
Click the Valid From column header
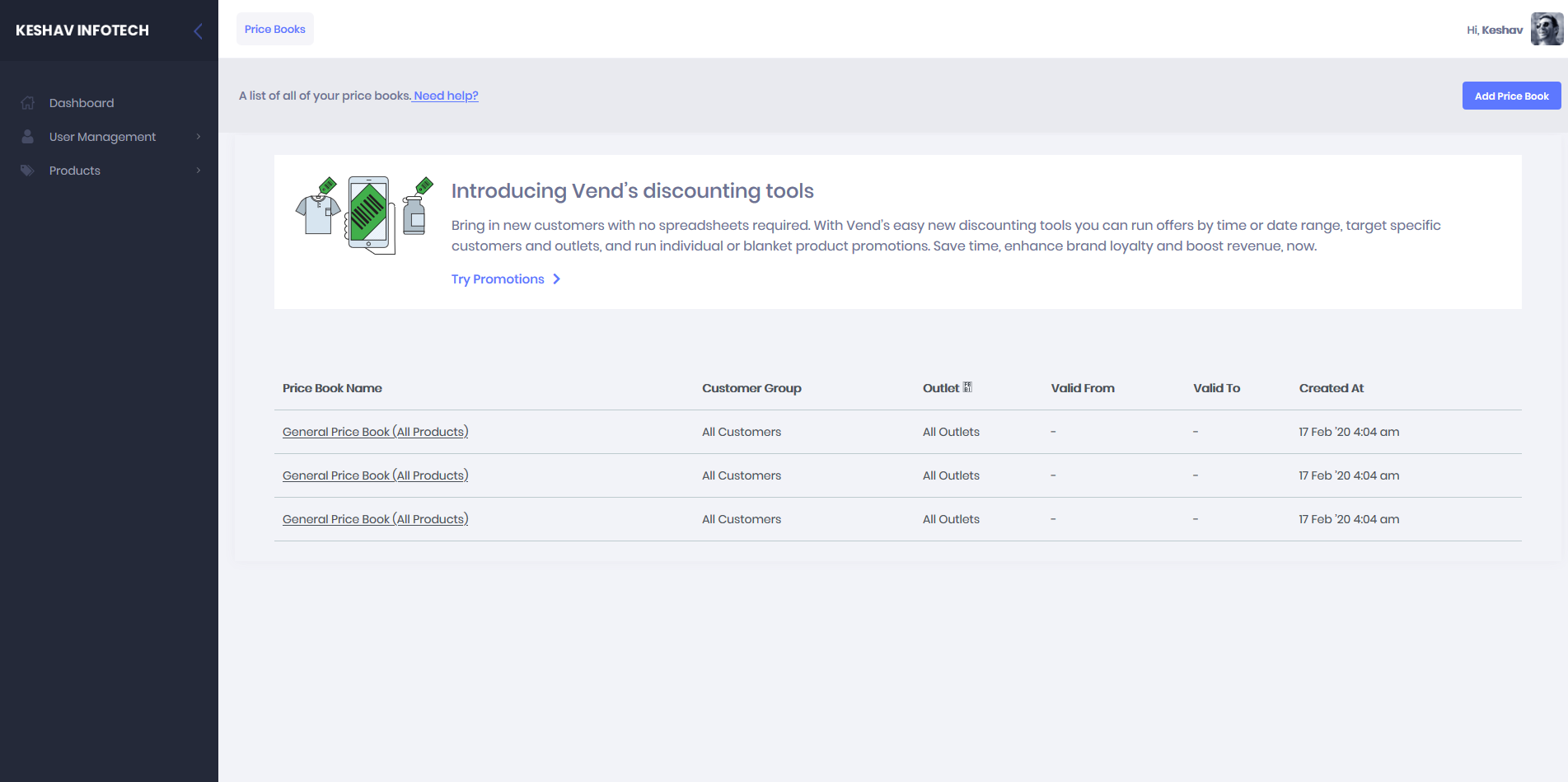coord(1083,388)
